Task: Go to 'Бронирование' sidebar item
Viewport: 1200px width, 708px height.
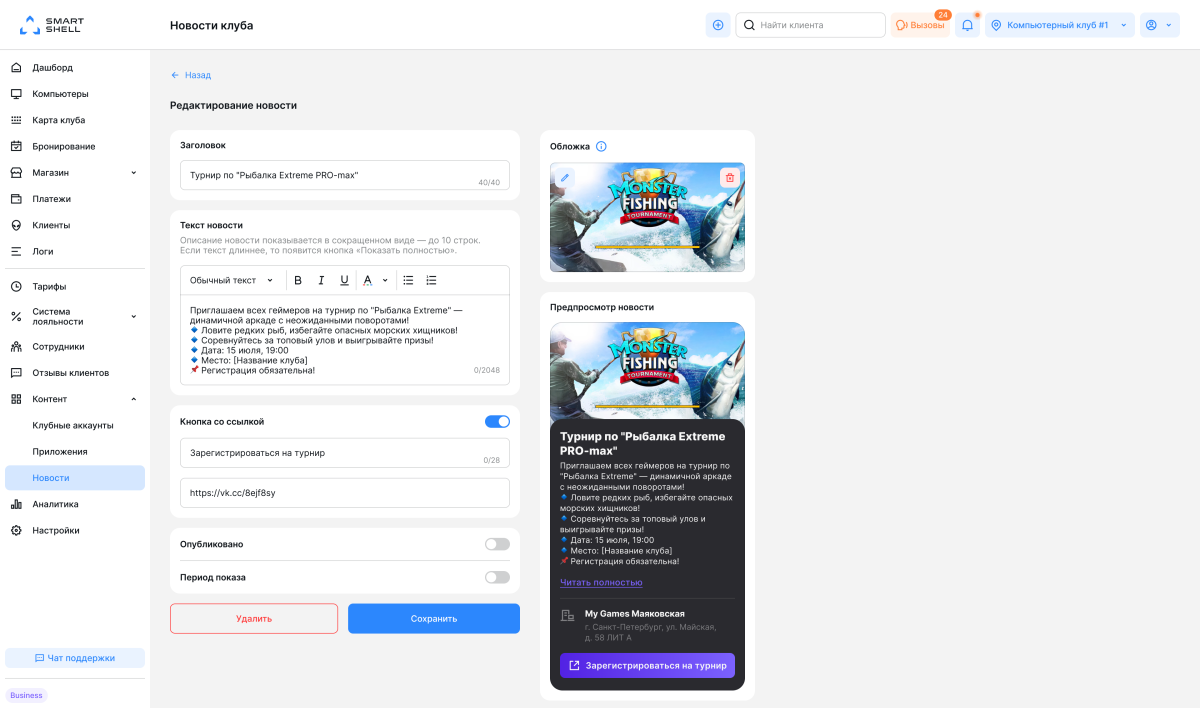Action: 64,146
